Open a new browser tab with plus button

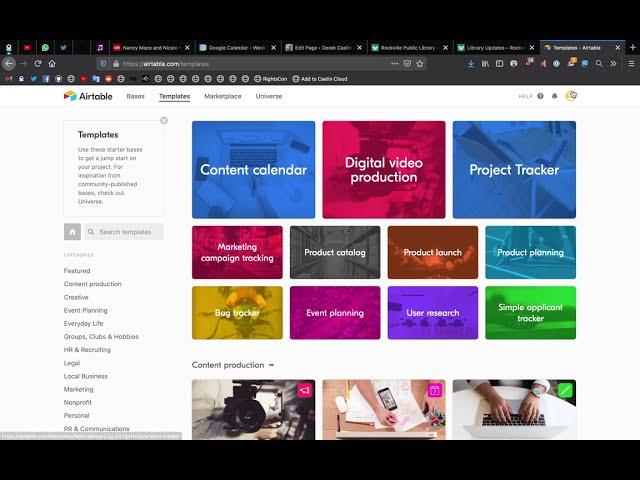pyautogui.click(x=632, y=47)
